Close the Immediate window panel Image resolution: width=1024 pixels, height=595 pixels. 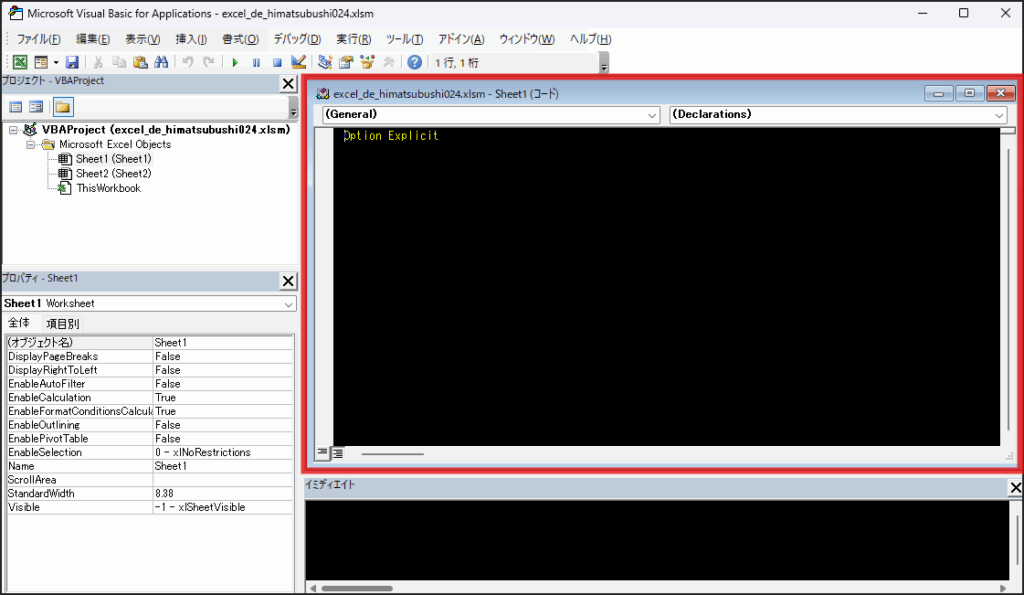point(1016,487)
